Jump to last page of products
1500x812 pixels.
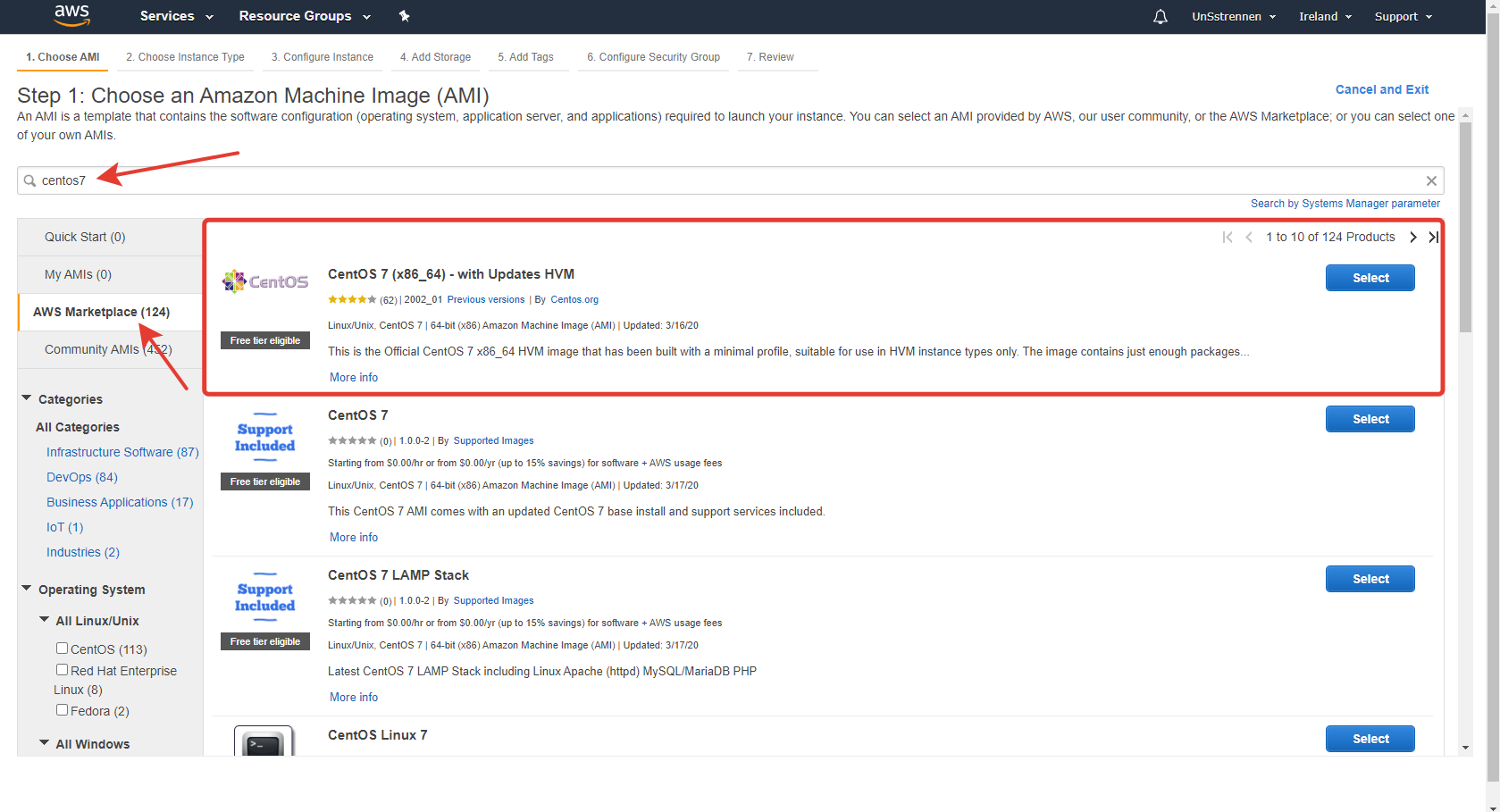point(1433,237)
